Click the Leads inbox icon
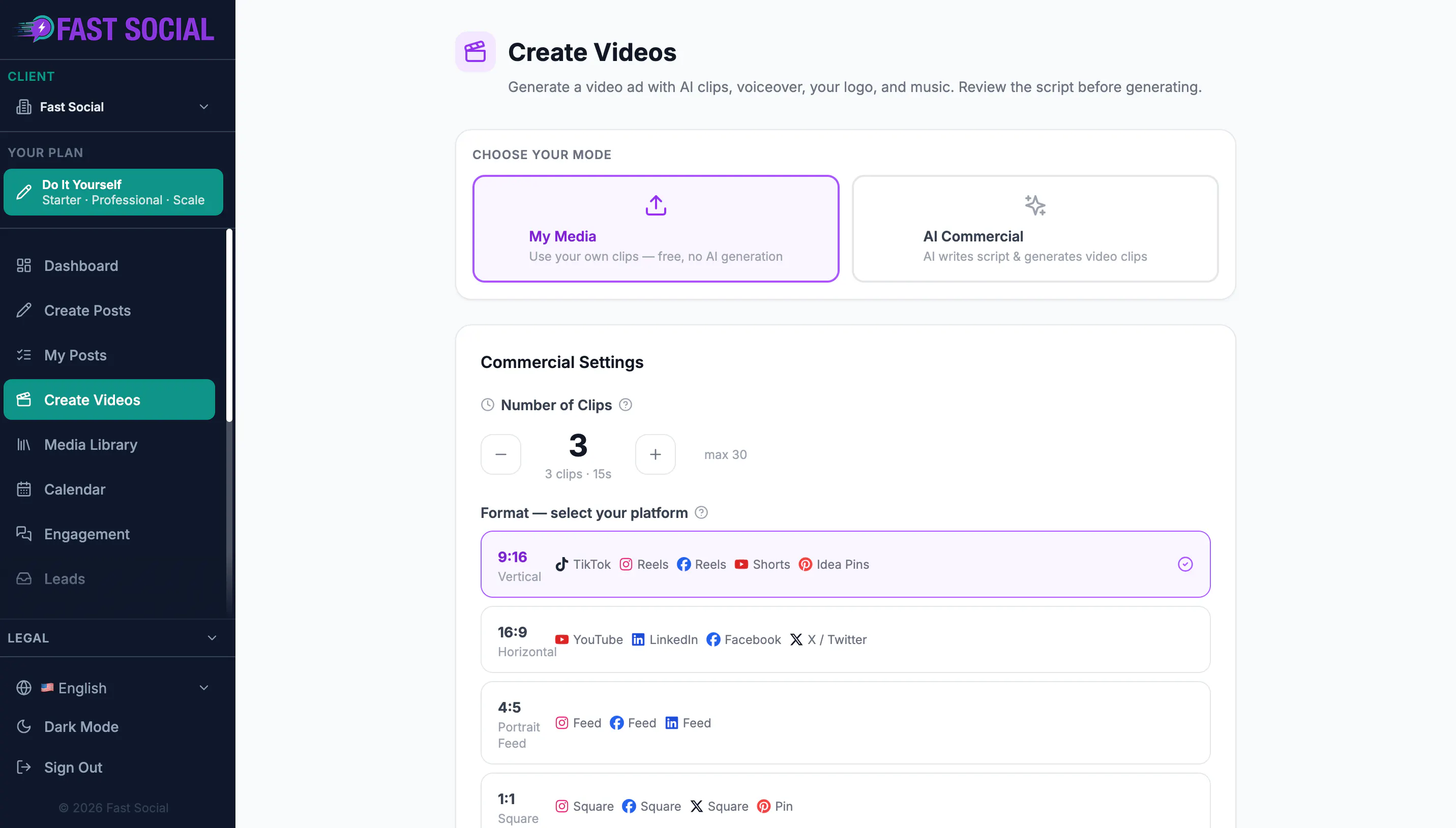 (x=24, y=578)
